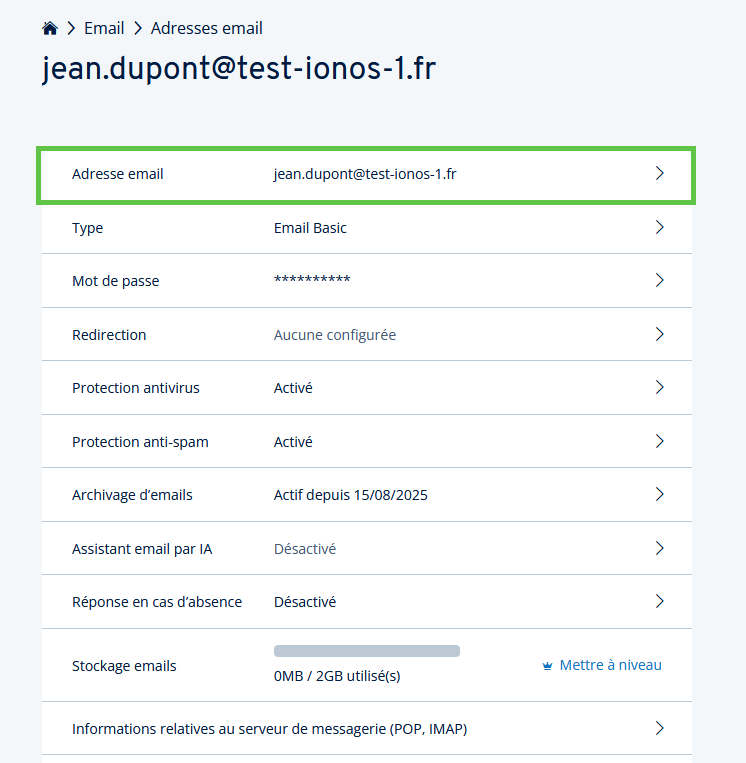Click the Email Basic type value

tap(310, 228)
